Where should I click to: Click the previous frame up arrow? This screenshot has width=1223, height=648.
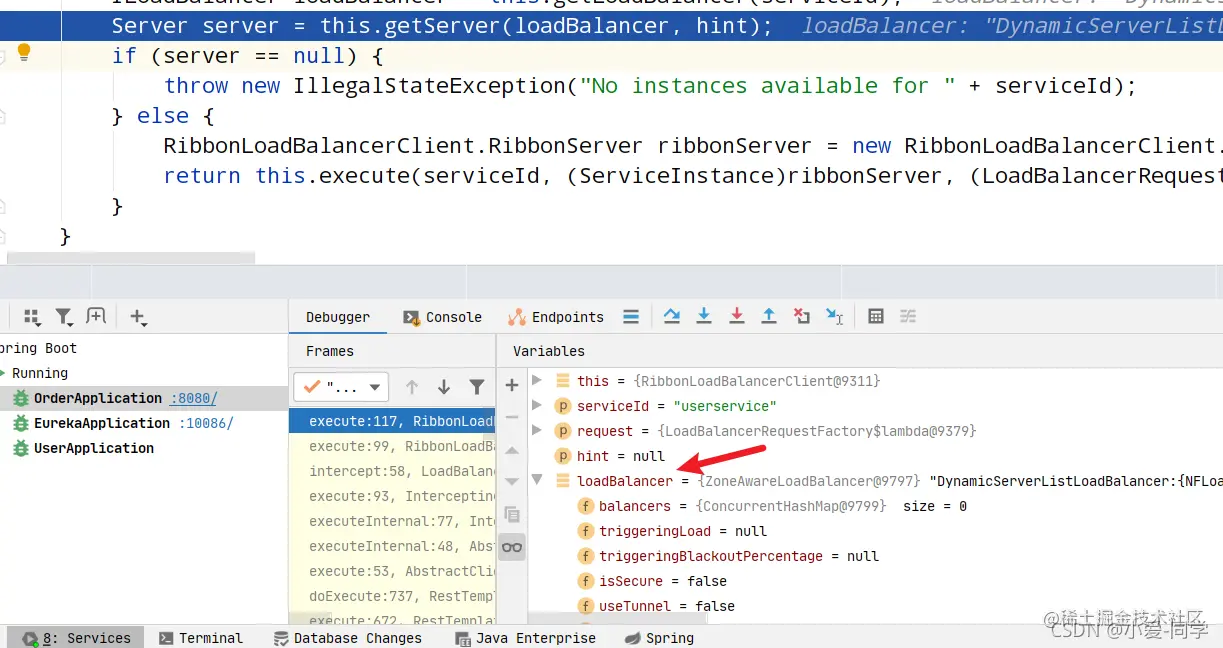(x=412, y=387)
